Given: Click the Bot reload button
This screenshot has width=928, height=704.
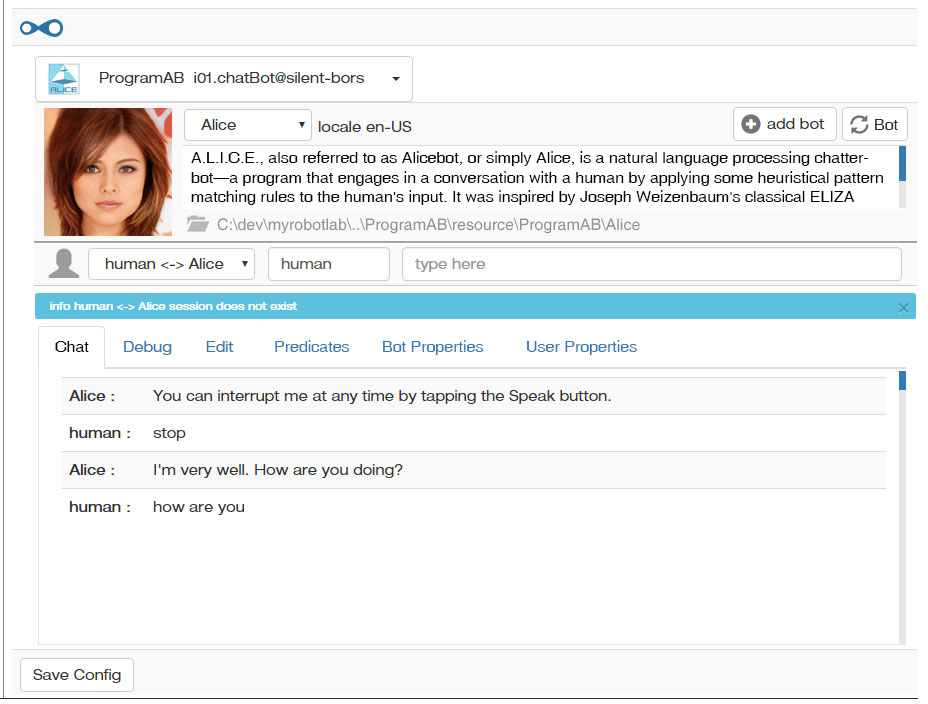Looking at the screenshot, I should (875, 124).
